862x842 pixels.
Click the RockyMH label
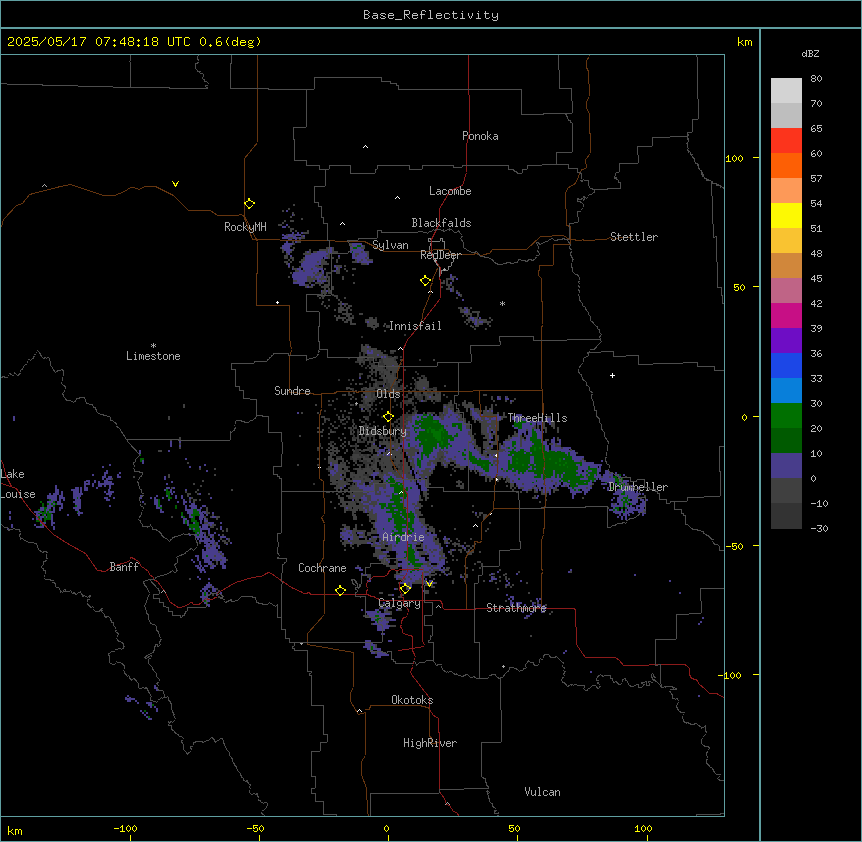point(245,227)
